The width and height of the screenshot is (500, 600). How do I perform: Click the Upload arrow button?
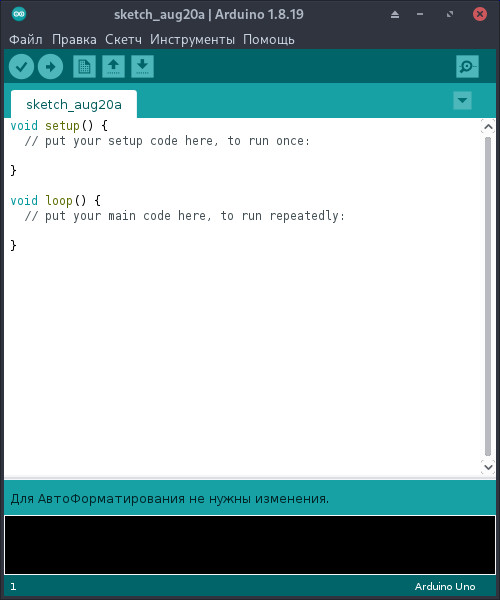tap(50, 67)
